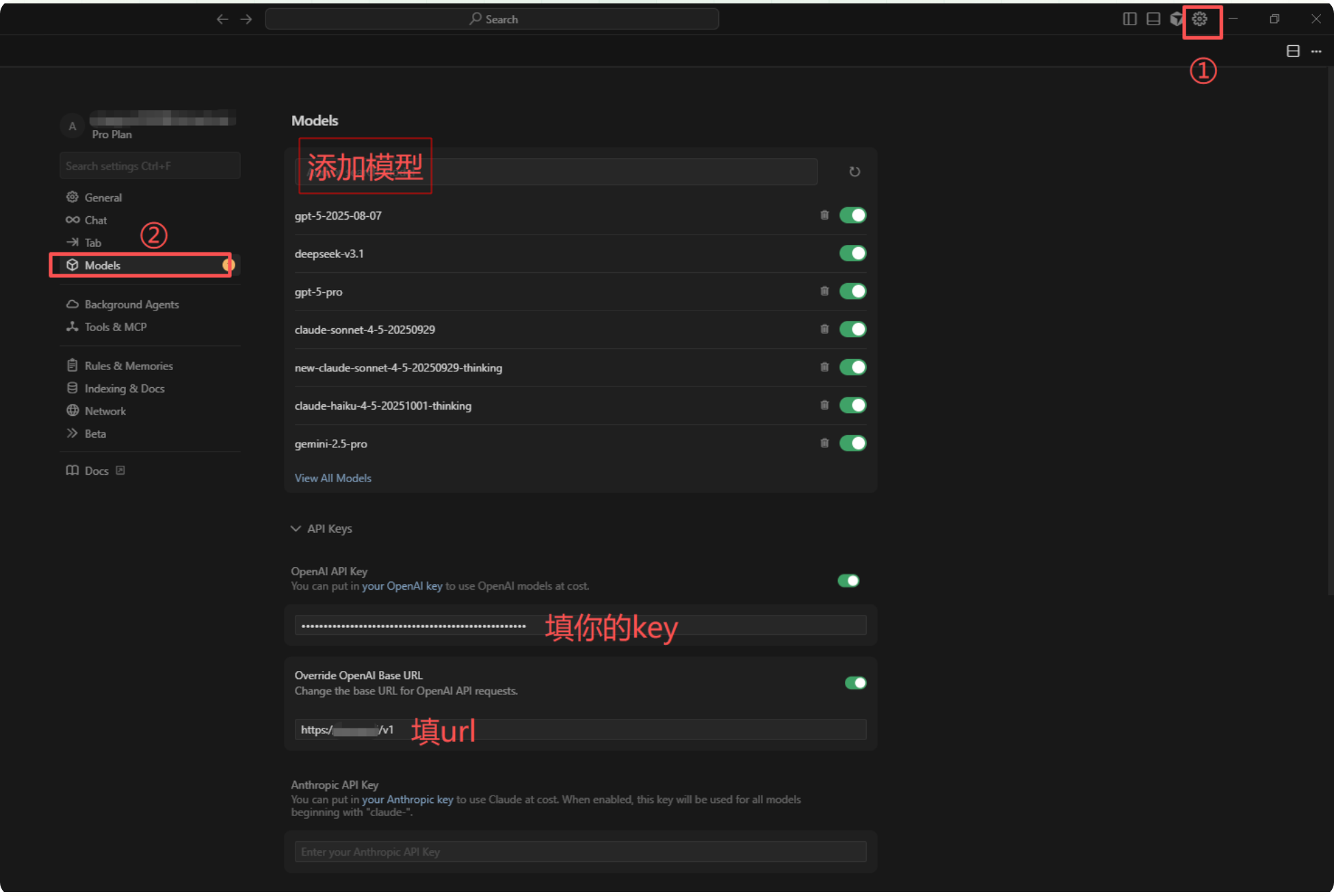Toggle off the gpt-5-pro model
1334x896 pixels.
[852, 291]
